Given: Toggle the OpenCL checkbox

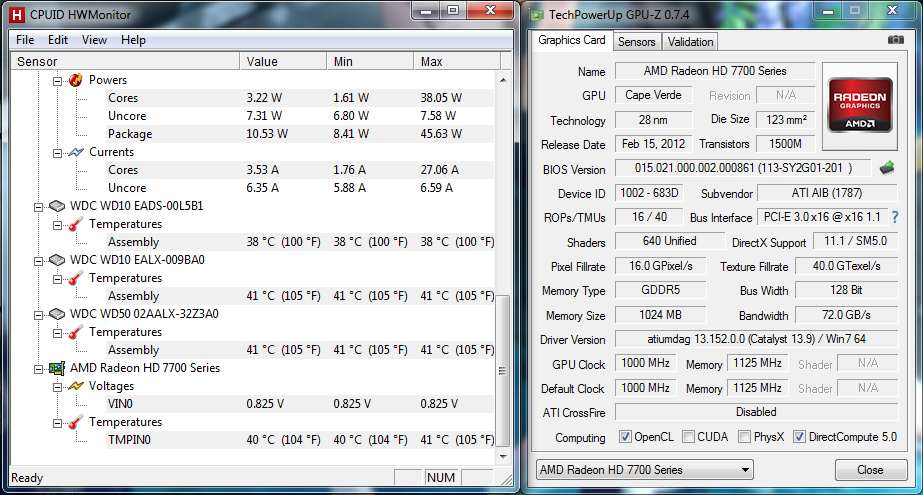Looking at the screenshot, I should click(x=625, y=437).
